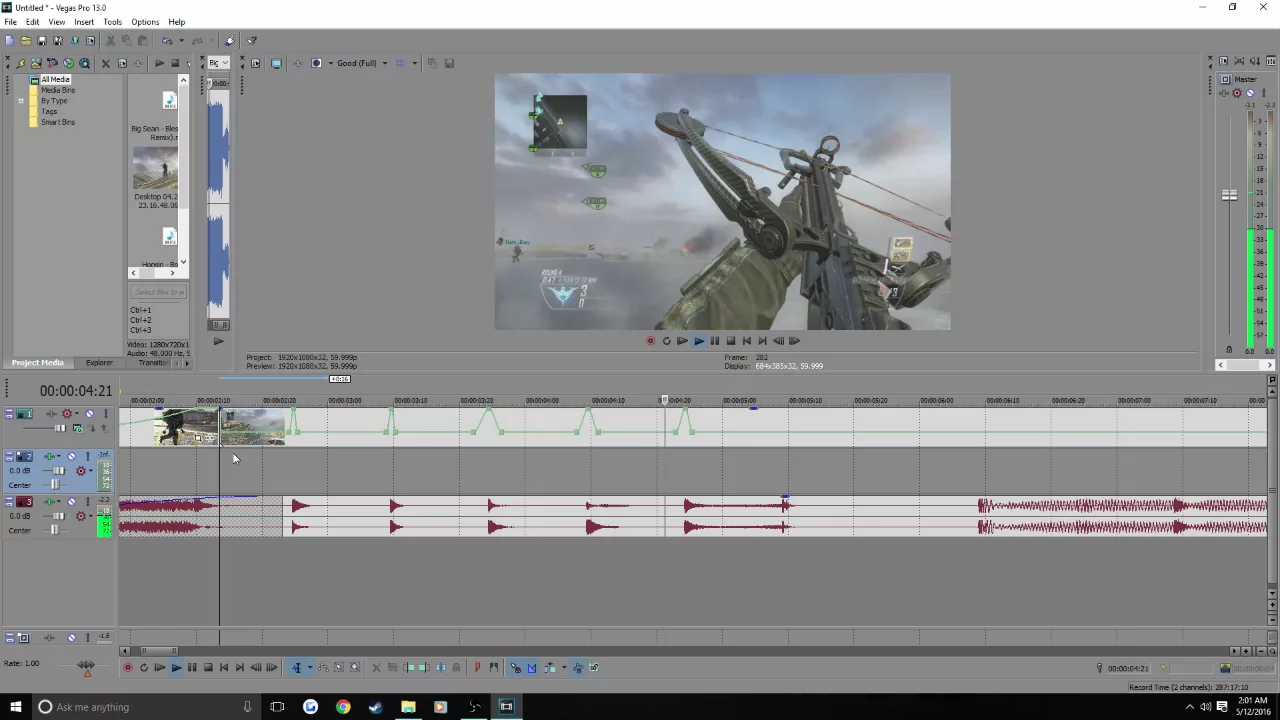Viewport: 1280px width, 720px height.
Task: Click the record button under the video preview
Action: 650,341
